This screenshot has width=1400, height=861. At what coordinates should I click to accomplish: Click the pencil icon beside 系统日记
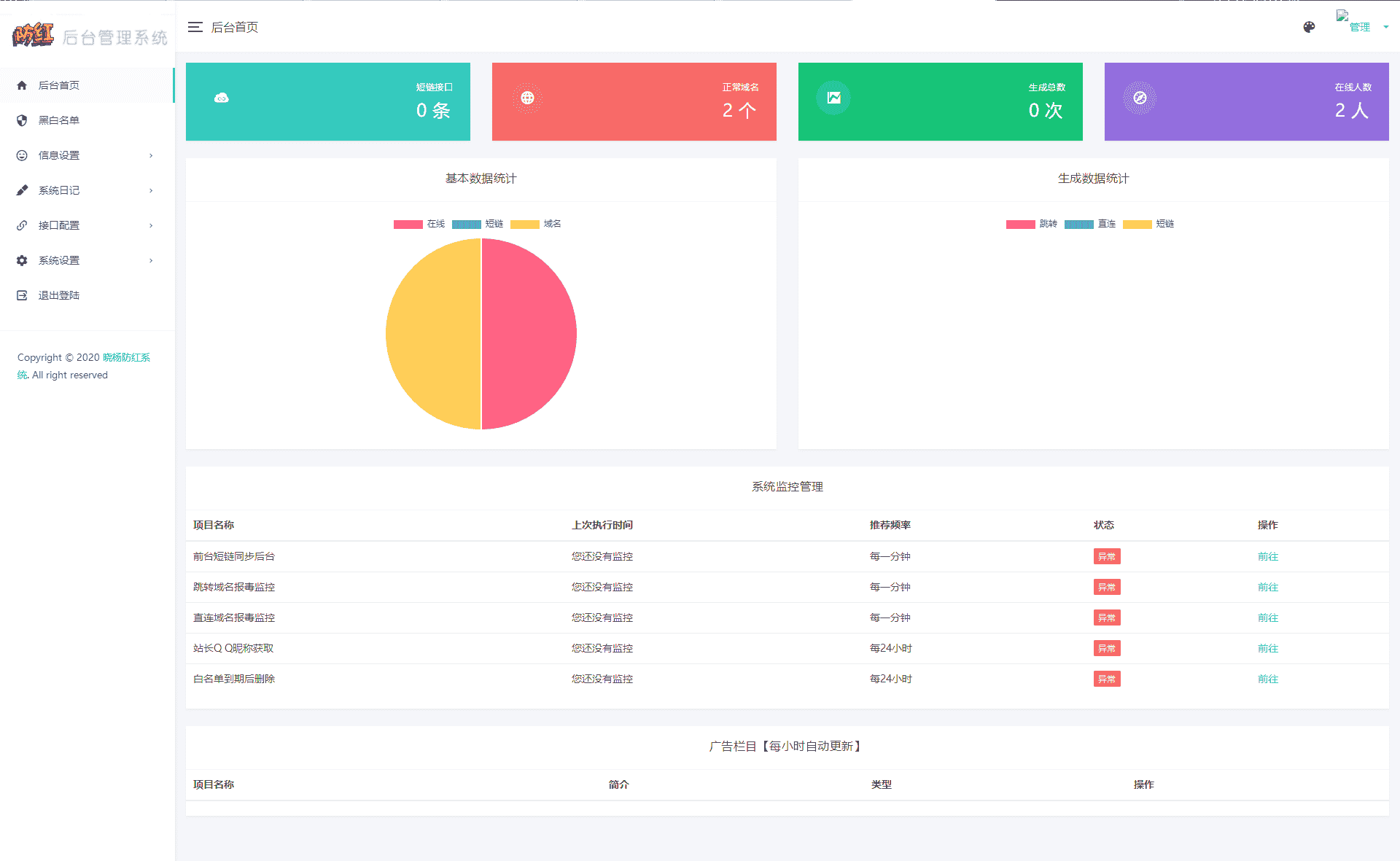point(22,190)
